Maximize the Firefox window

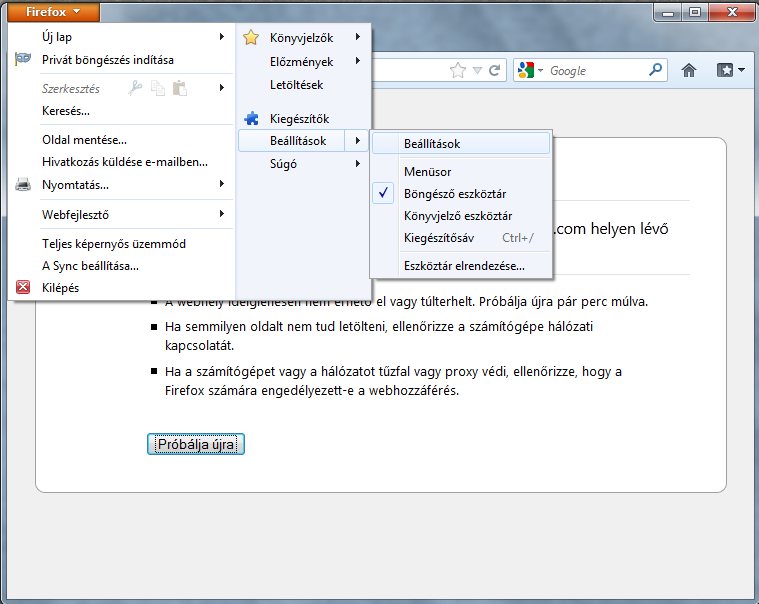click(695, 12)
